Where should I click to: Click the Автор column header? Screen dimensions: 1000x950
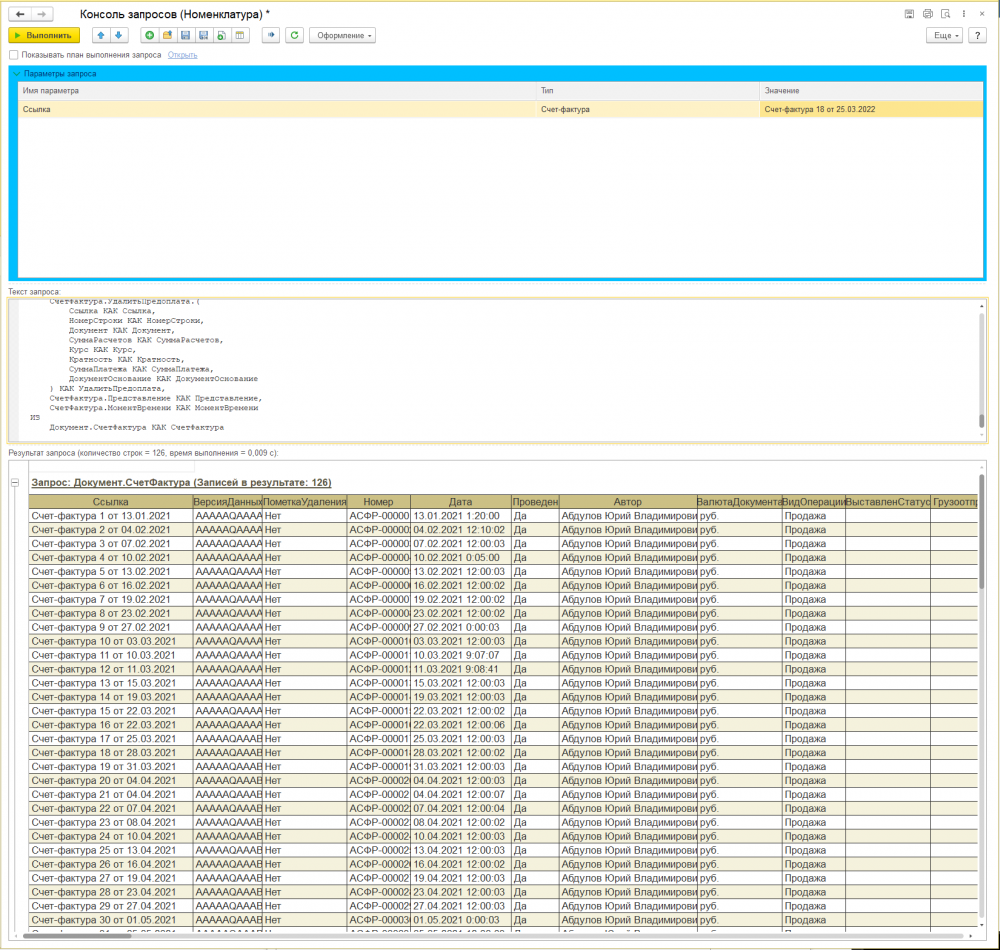click(628, 502)
